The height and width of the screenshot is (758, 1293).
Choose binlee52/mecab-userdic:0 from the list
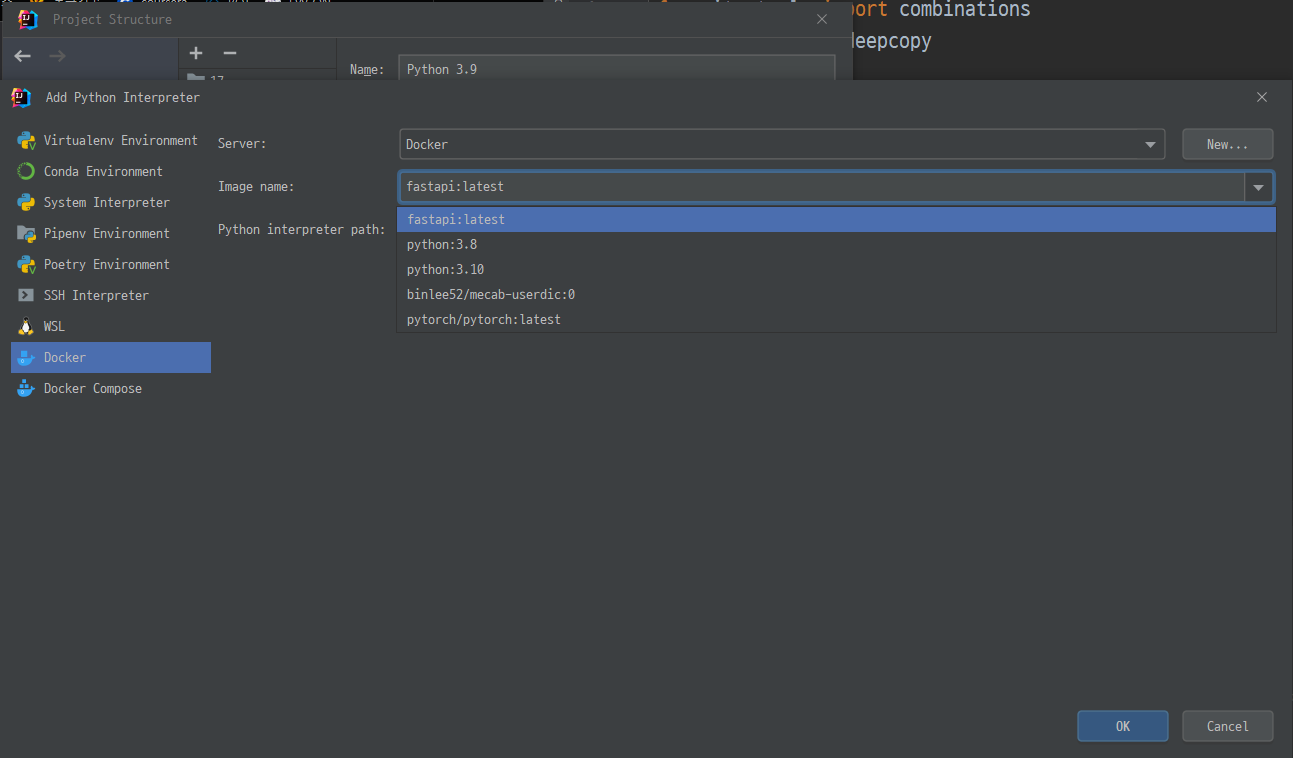coord(836,294)
